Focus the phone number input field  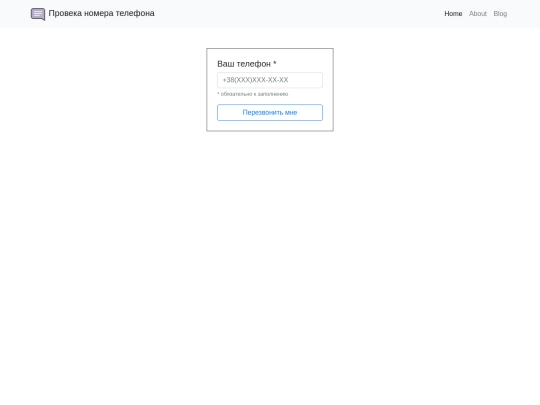pos(270,80)
